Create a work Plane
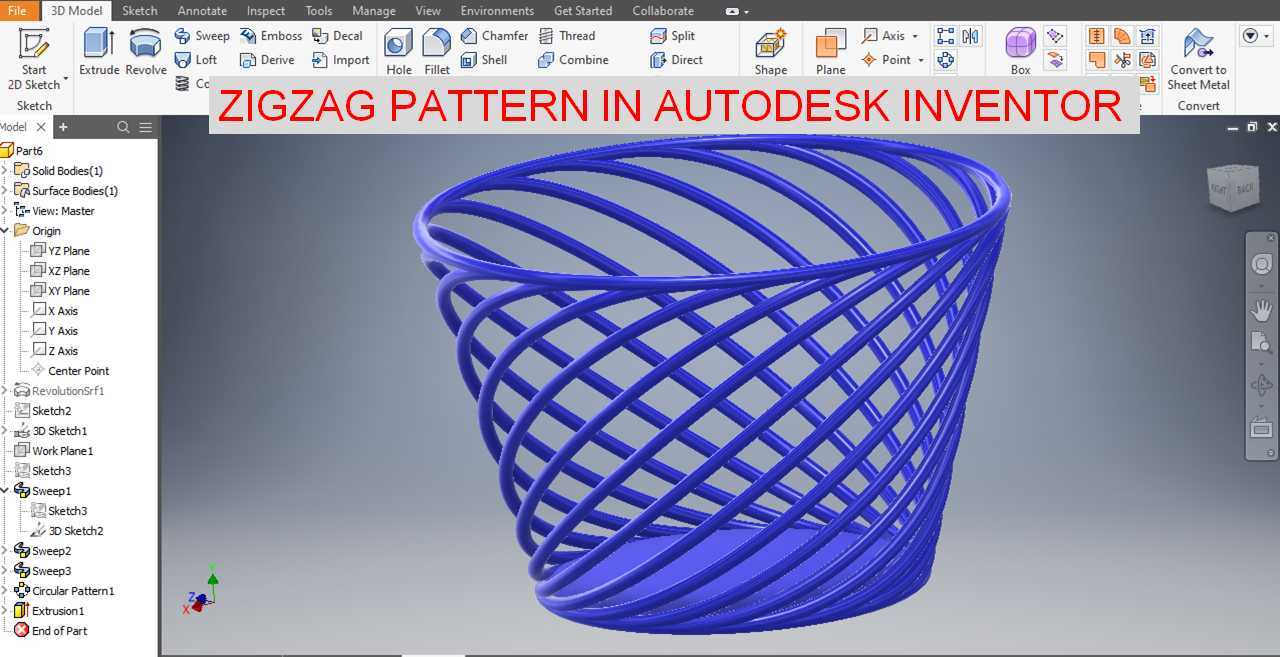This screenshot has height=657, width=1280. 831,52
